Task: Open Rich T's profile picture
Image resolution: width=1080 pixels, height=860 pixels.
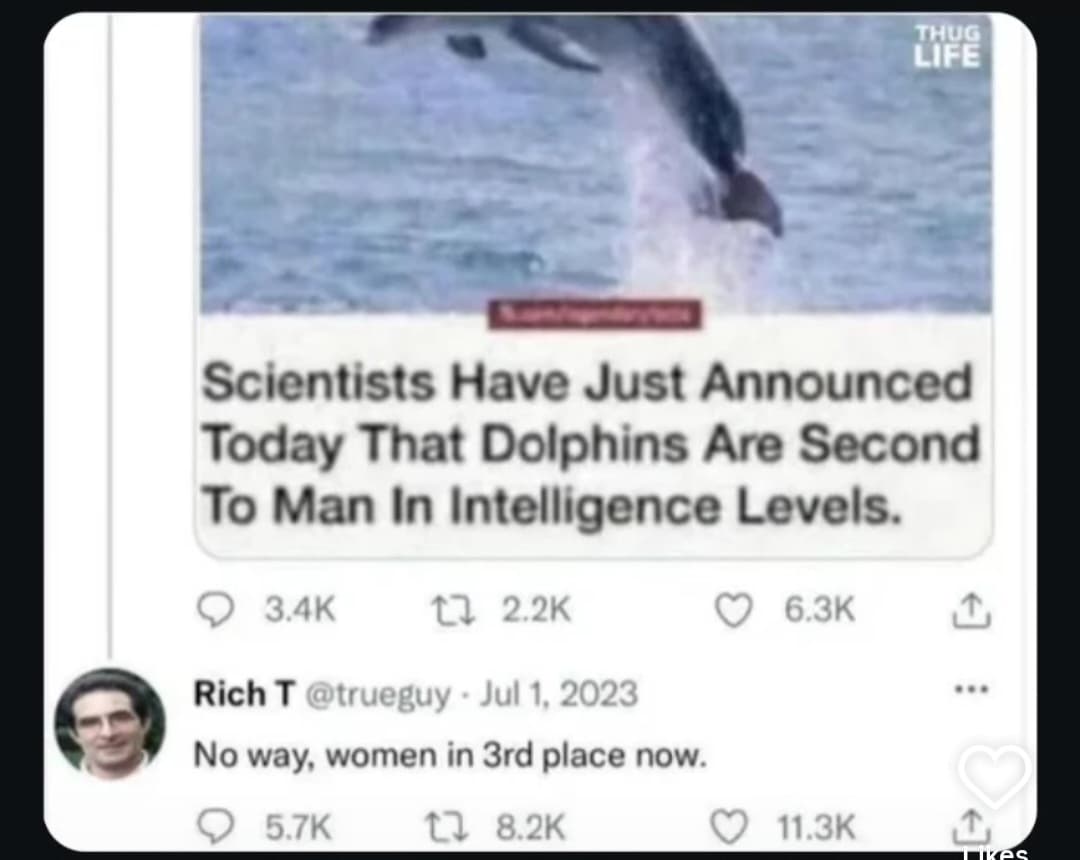Action: point(110,723)
